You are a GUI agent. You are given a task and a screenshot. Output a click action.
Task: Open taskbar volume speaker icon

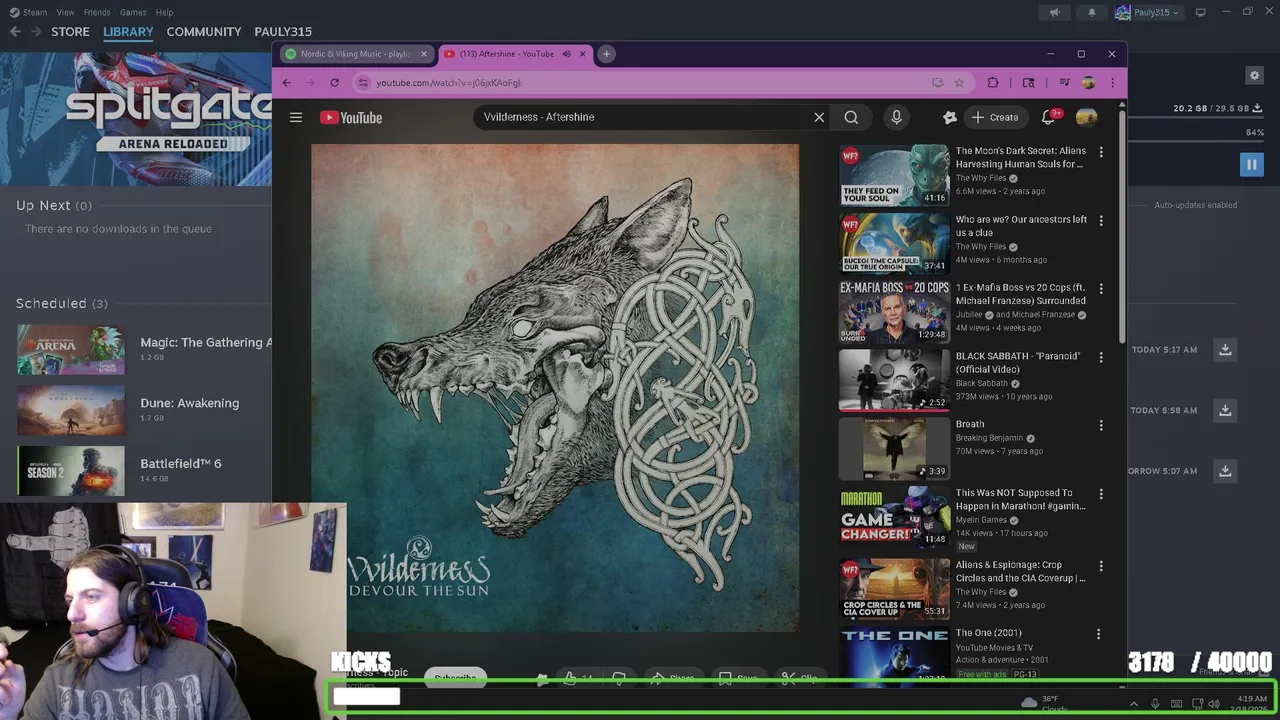pos(1214,704)
